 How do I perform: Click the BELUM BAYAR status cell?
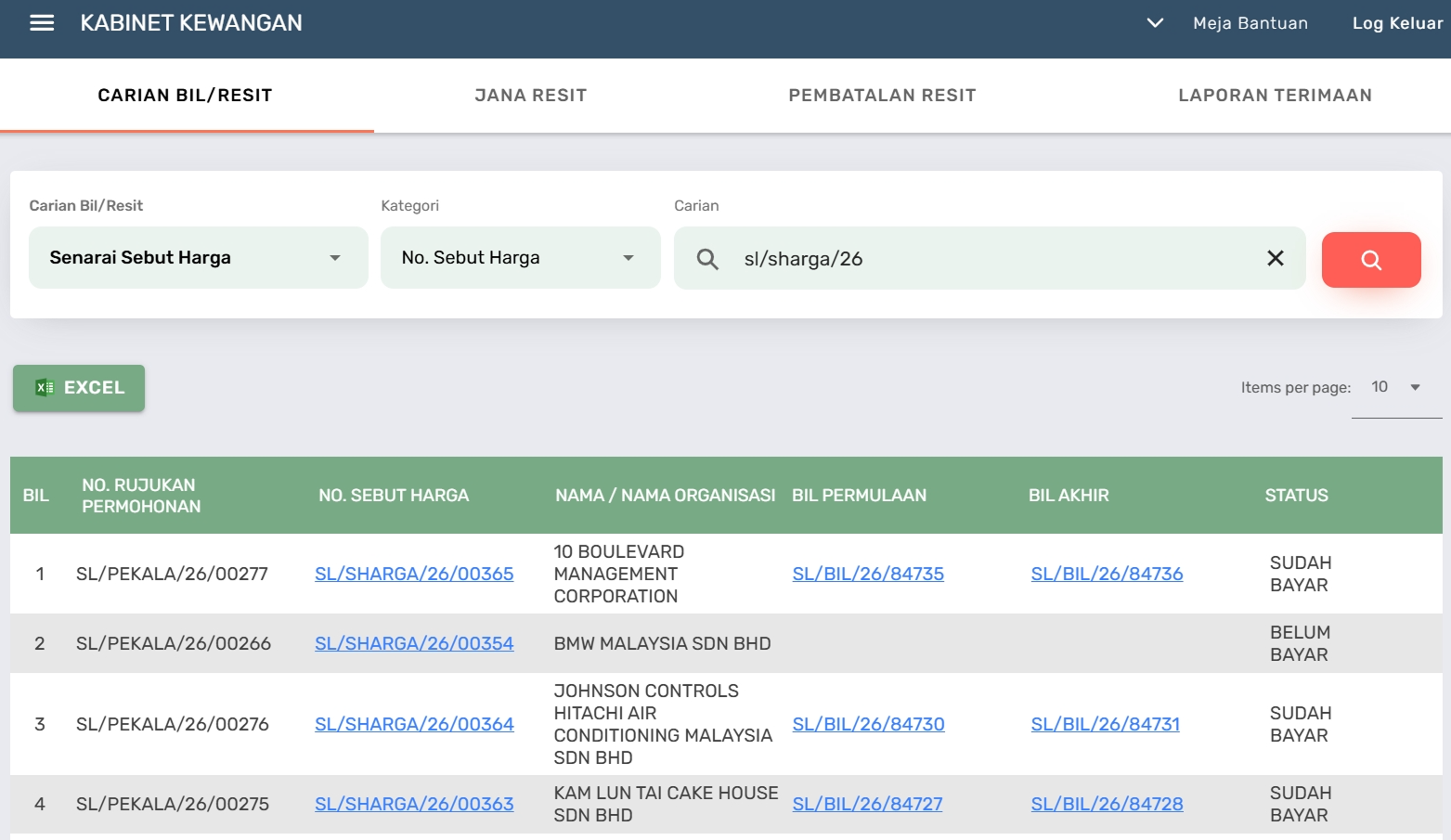[x=1300, y=643]
